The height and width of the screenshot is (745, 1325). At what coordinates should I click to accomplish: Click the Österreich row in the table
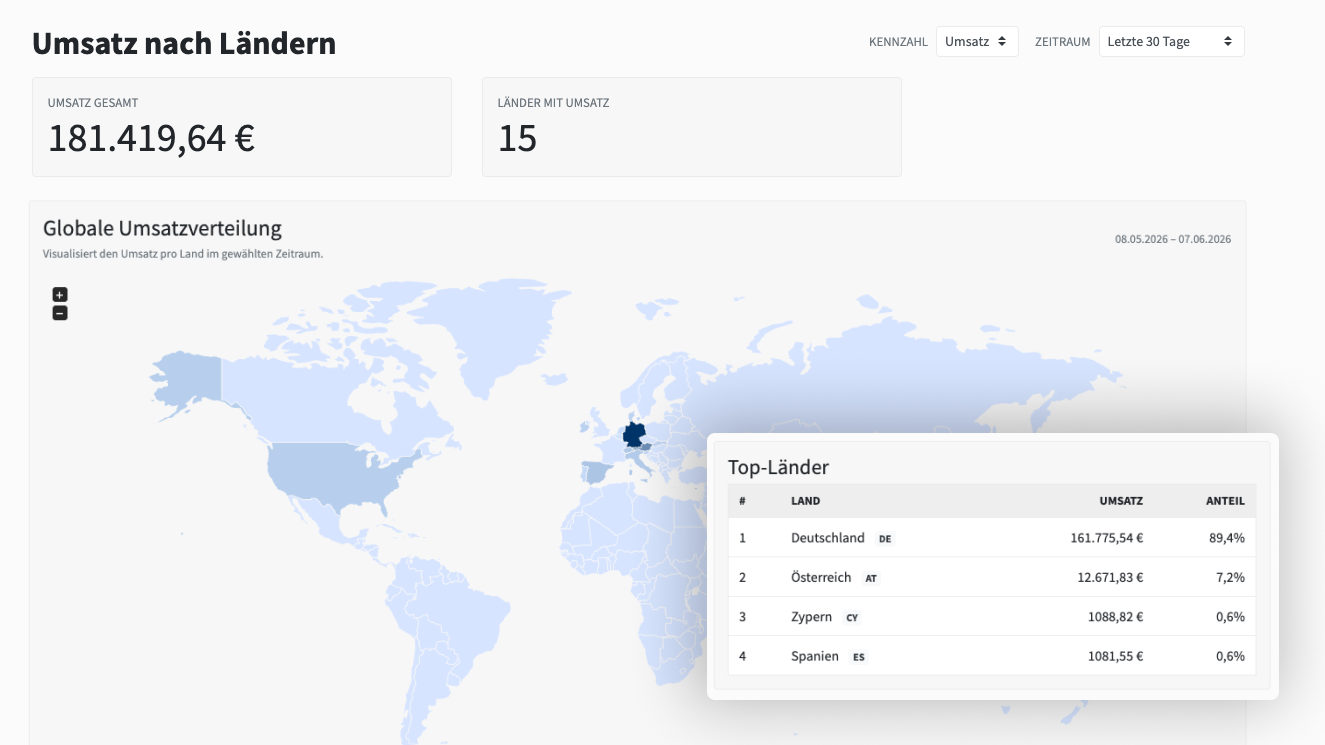tap(992, 577)
